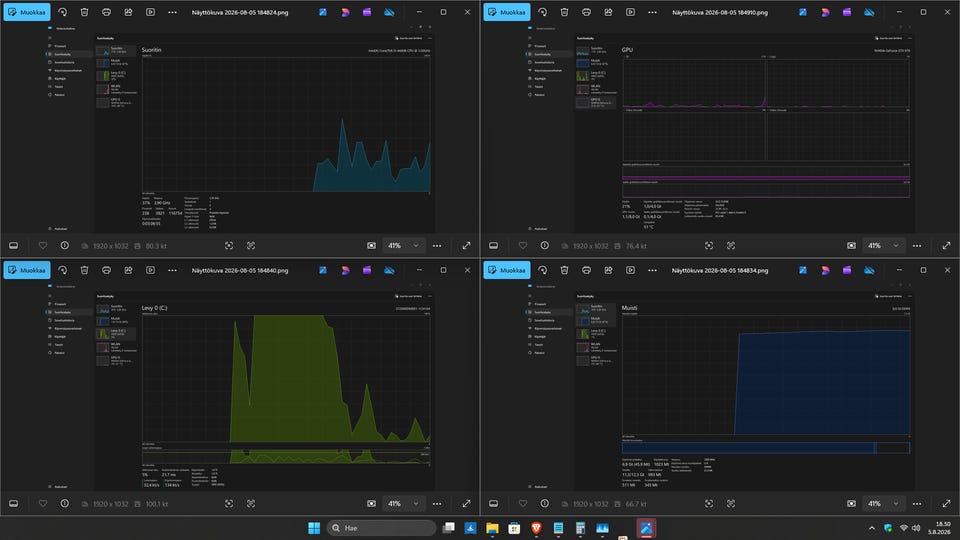Enter fullscreen in the 184834 window

pos(947,503)
